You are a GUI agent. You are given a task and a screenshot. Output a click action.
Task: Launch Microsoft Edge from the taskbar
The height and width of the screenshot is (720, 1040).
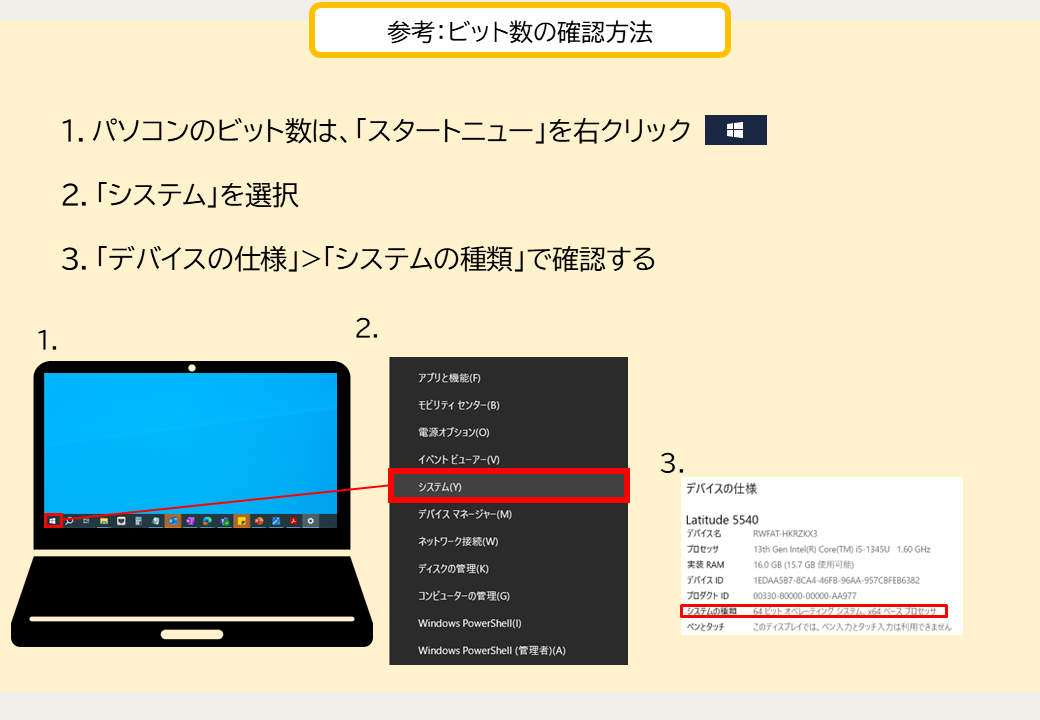207,521
